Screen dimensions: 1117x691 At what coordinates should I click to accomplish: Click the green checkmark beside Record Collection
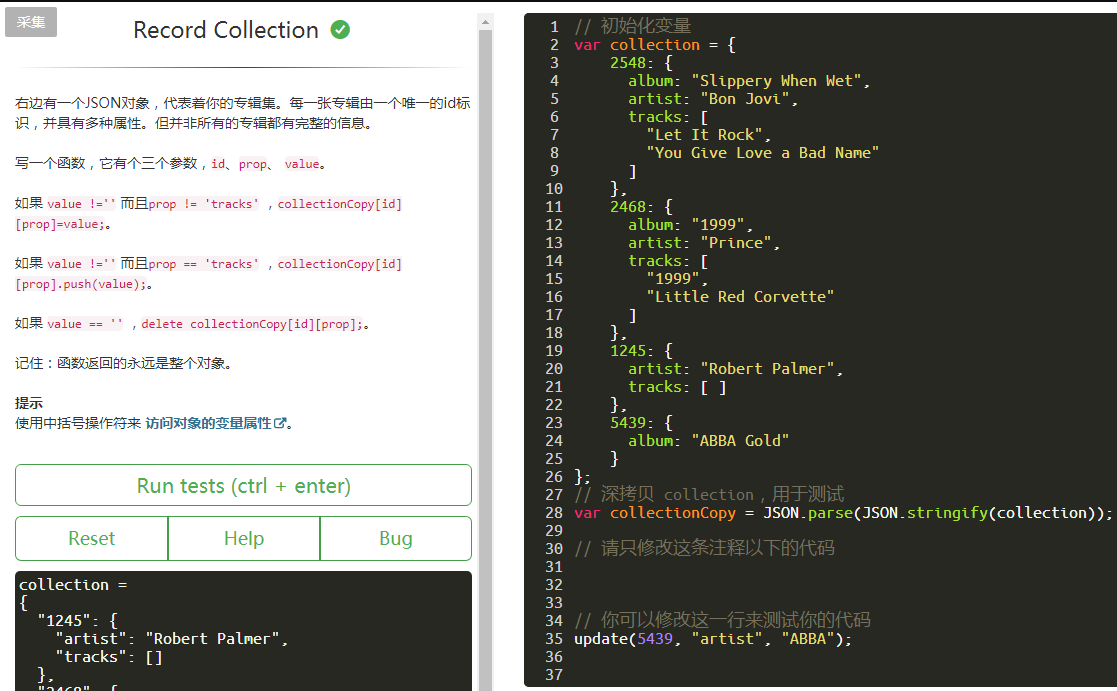[340, 30]
